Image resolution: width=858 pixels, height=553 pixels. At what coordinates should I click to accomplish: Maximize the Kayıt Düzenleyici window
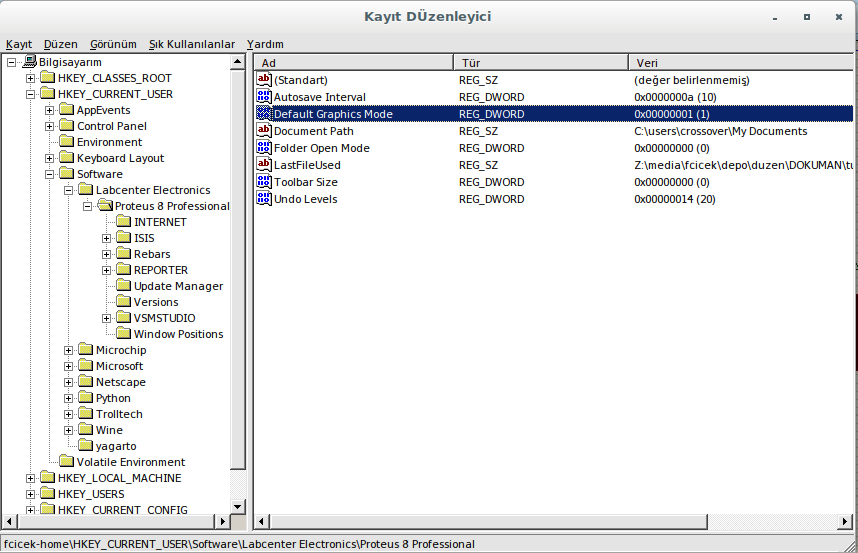tap(807, 17)
